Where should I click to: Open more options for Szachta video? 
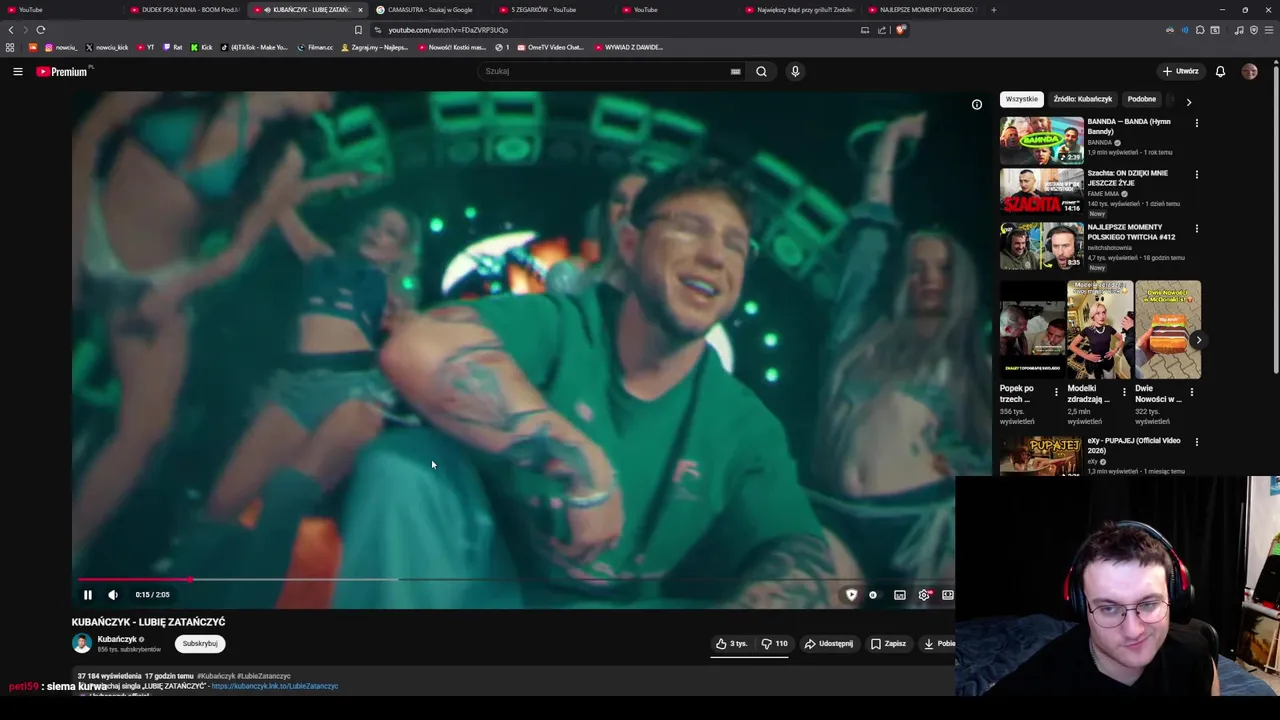point(1196,175)
